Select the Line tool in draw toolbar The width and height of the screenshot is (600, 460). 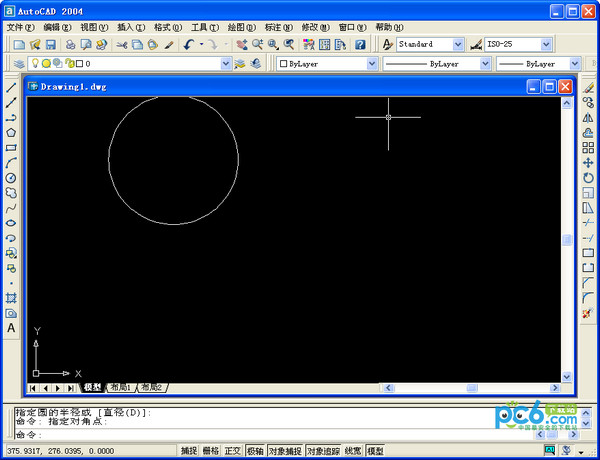point(11,87)
